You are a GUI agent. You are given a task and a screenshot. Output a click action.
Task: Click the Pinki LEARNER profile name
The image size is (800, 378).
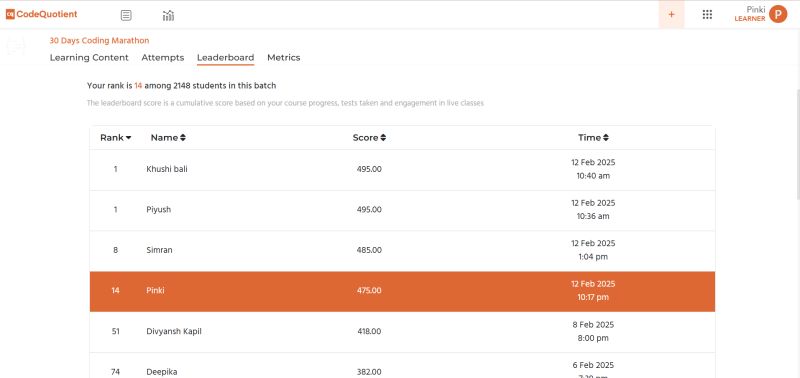(x=750, y=14)
